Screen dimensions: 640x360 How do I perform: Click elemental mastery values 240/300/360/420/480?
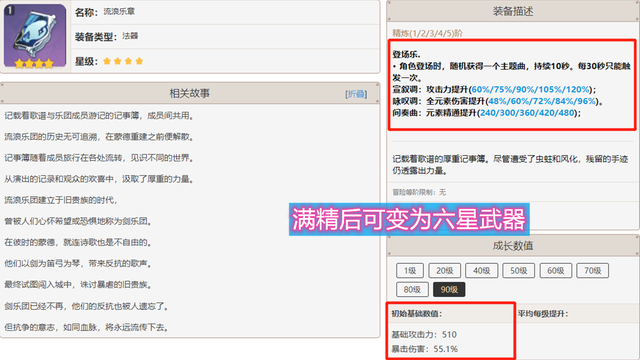coord(527,113)
